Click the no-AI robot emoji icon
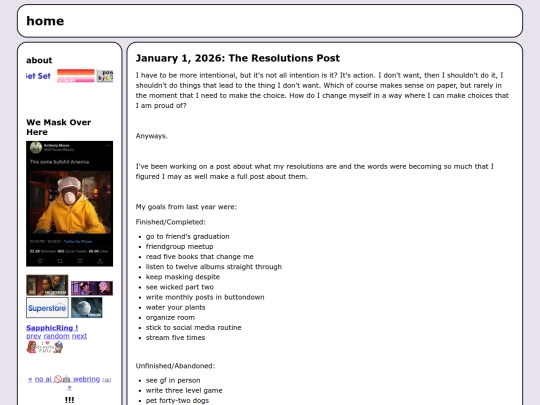The image size is (540, 405). click(x=66, y=380)
